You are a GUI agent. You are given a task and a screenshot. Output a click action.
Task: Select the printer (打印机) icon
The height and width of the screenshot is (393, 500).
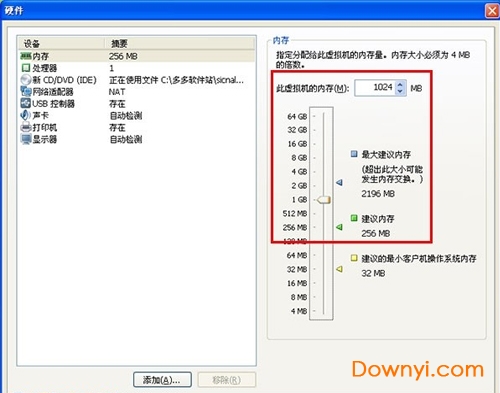[26, 127]
